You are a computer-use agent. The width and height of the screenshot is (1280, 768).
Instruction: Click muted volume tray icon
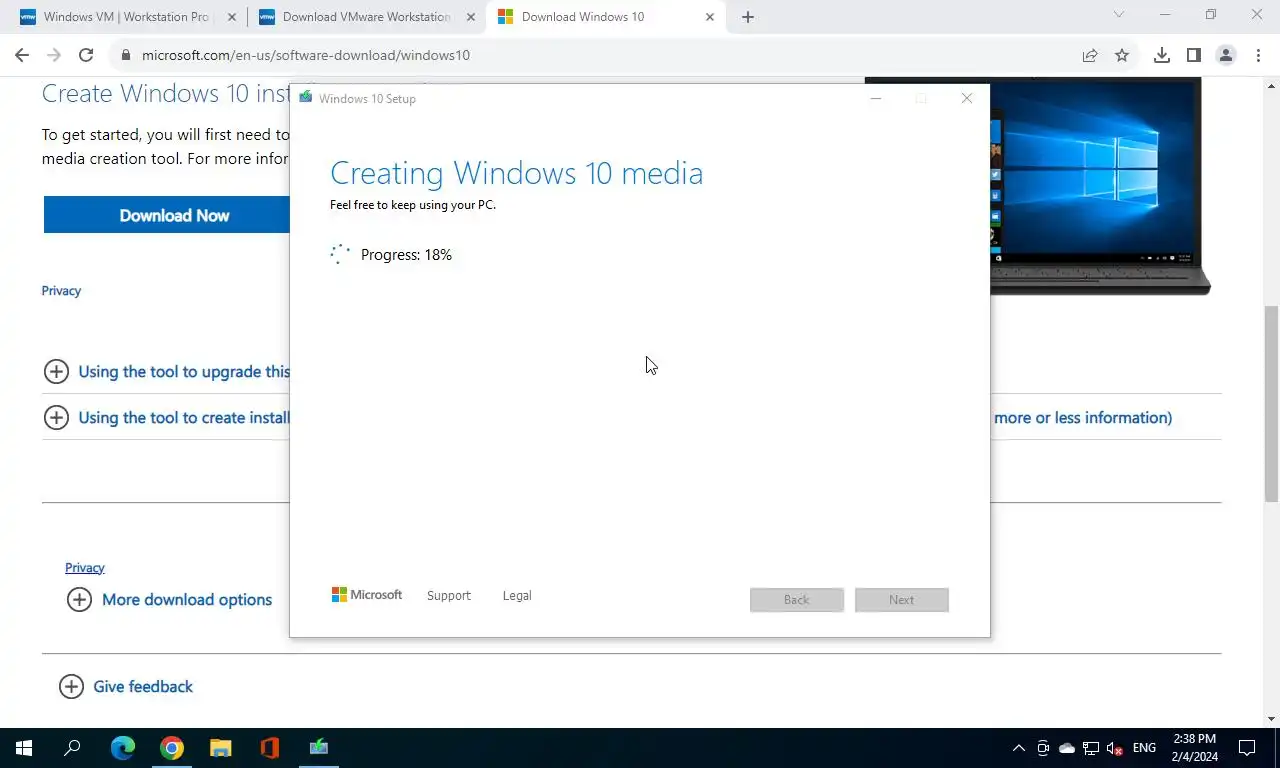point(1115,748)
